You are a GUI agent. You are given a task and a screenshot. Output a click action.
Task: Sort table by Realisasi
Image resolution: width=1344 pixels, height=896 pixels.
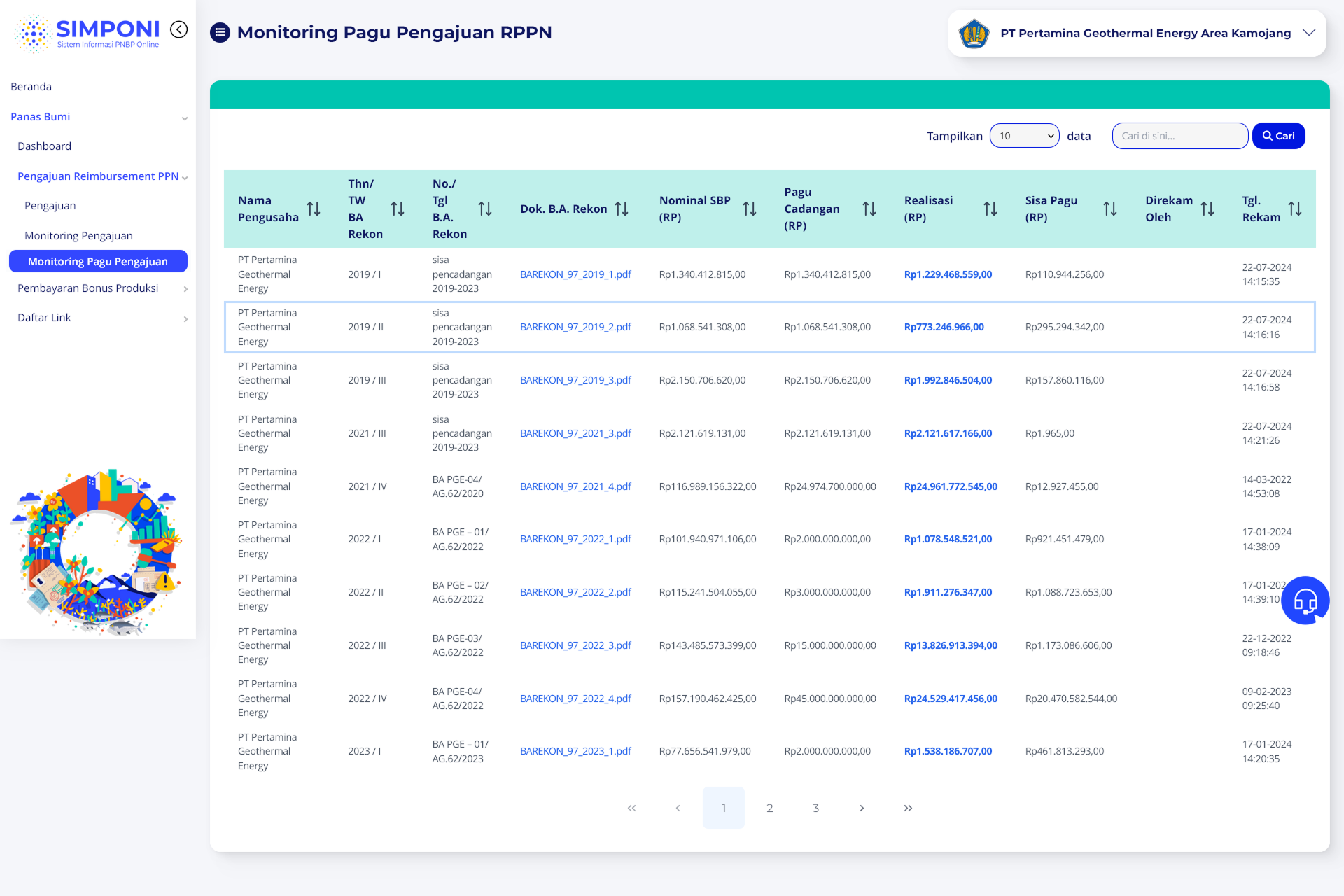[x=990, y=209]
